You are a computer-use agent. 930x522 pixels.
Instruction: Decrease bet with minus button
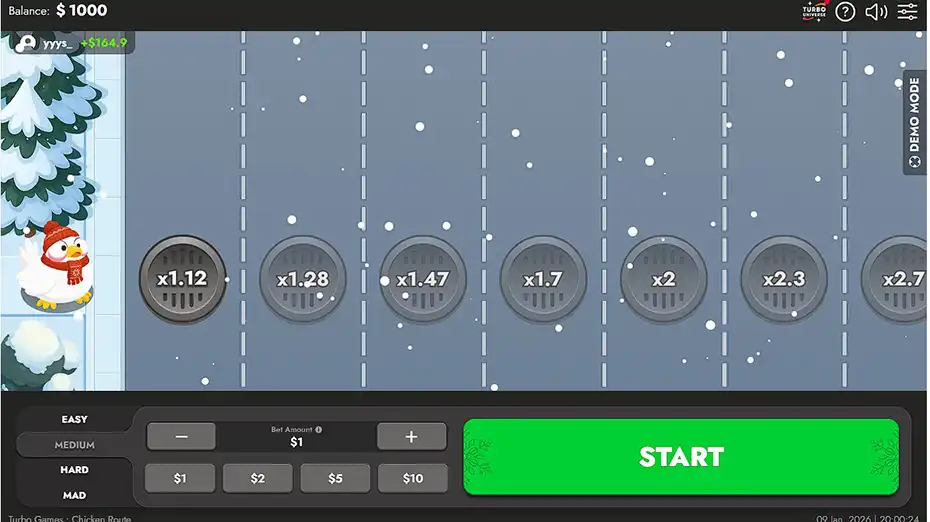(181, 437)
